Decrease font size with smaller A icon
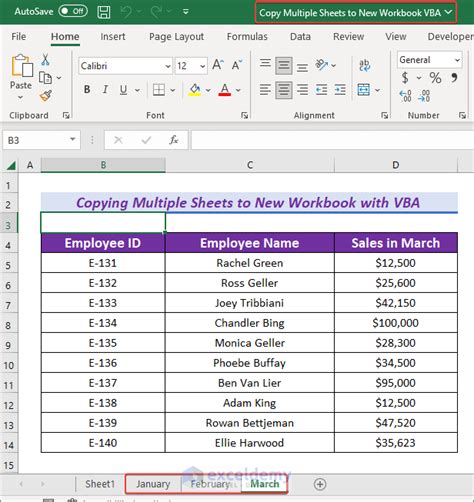Image resolution: width=474 pixels, height=502 pixels. [237, 65]
